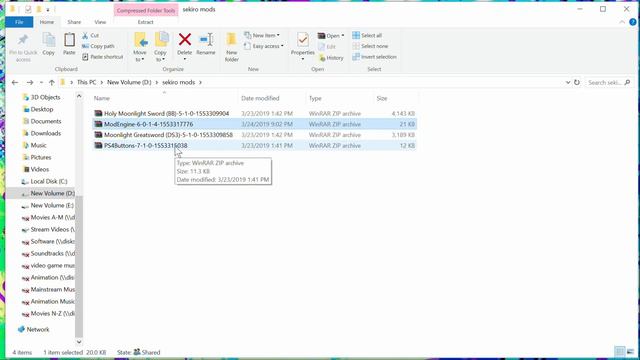
Task: Open Network in navigation pane
Action: point(34,329)
